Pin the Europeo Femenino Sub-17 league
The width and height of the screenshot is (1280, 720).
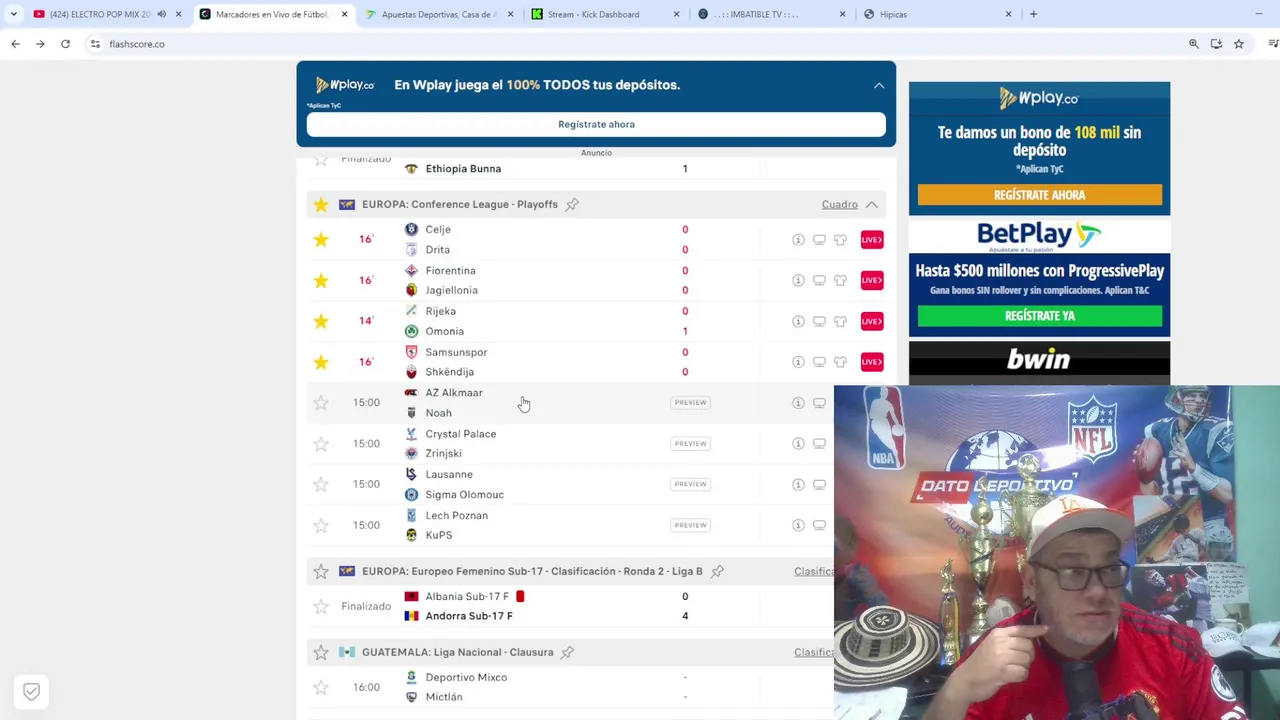click(717, 572)
